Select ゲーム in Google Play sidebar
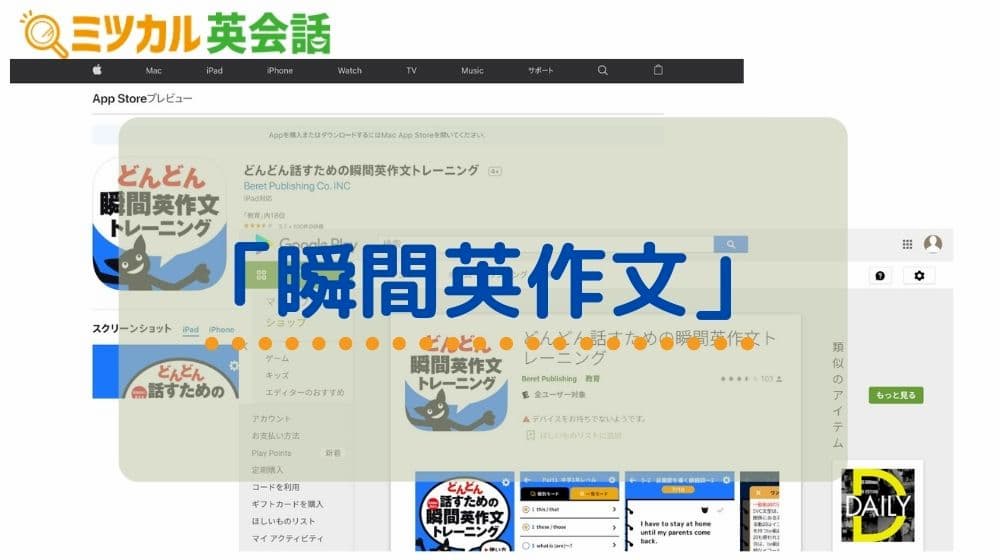The height and width of the screenshot is (560, 1000). (x=277, y=359)
